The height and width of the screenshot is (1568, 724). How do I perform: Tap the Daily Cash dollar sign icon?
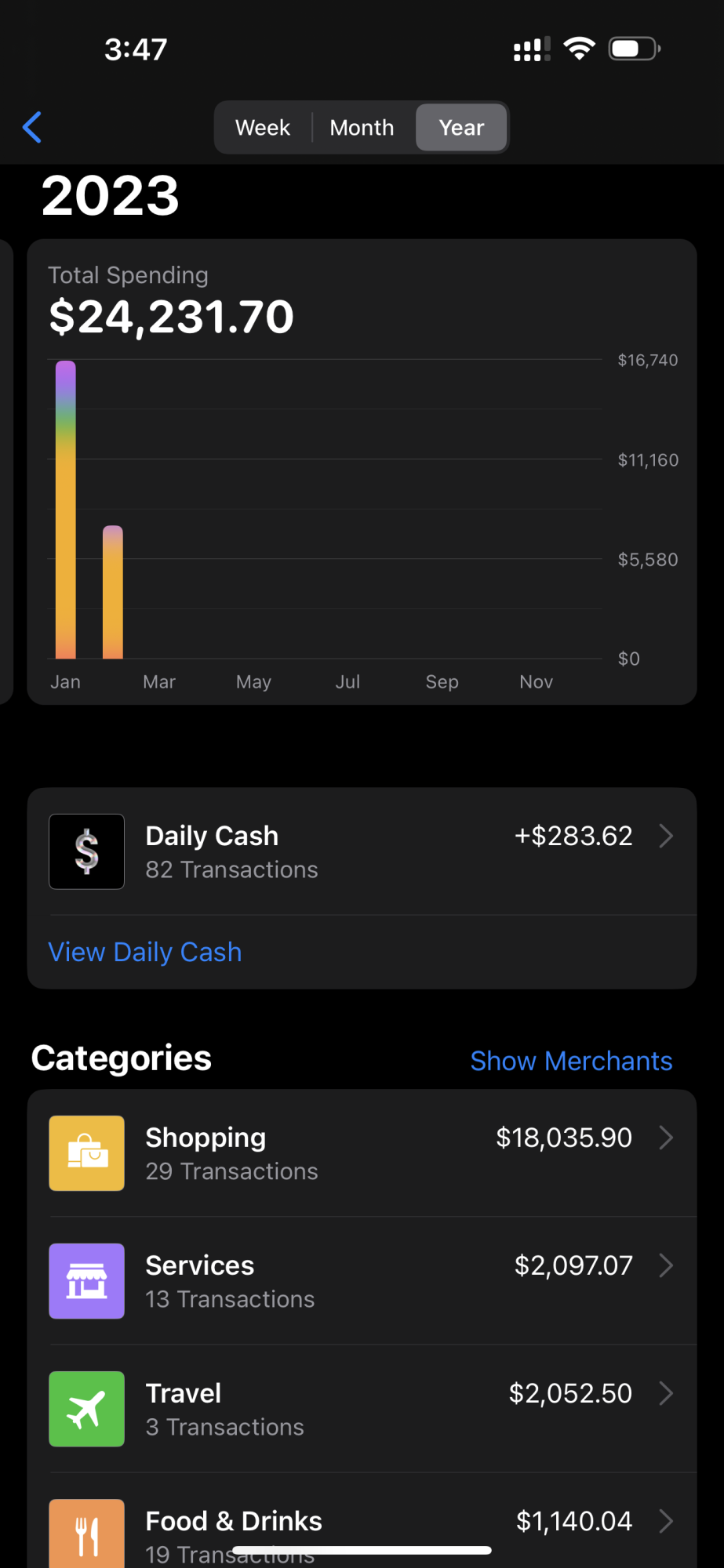click(x=86, y=851)
